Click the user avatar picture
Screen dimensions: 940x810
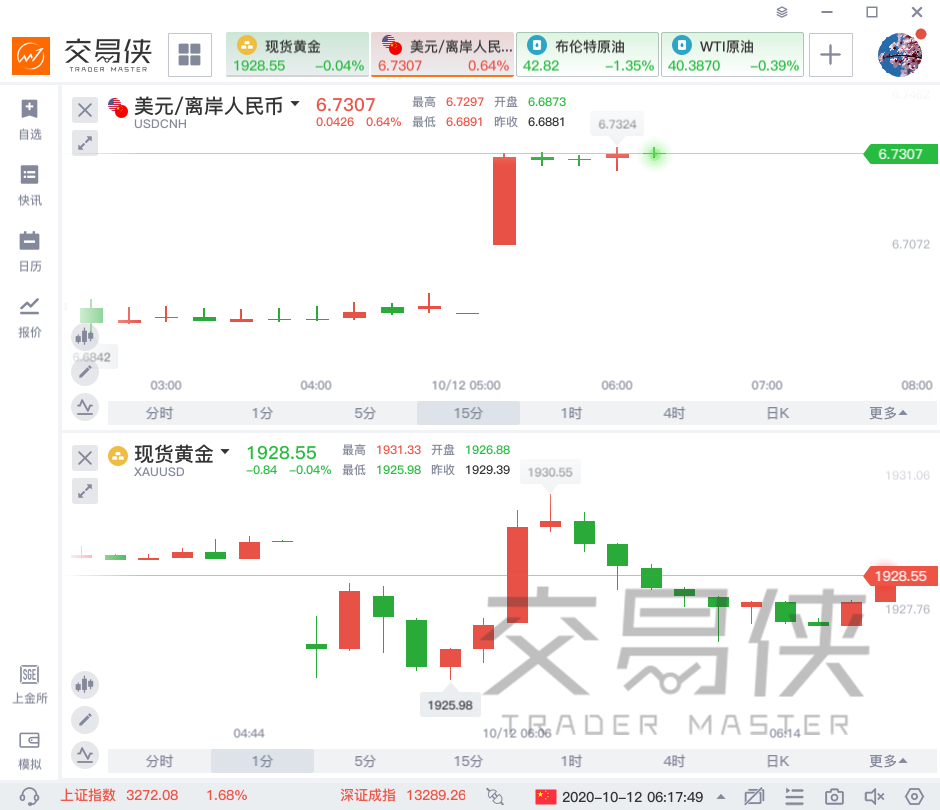point(900,55)
